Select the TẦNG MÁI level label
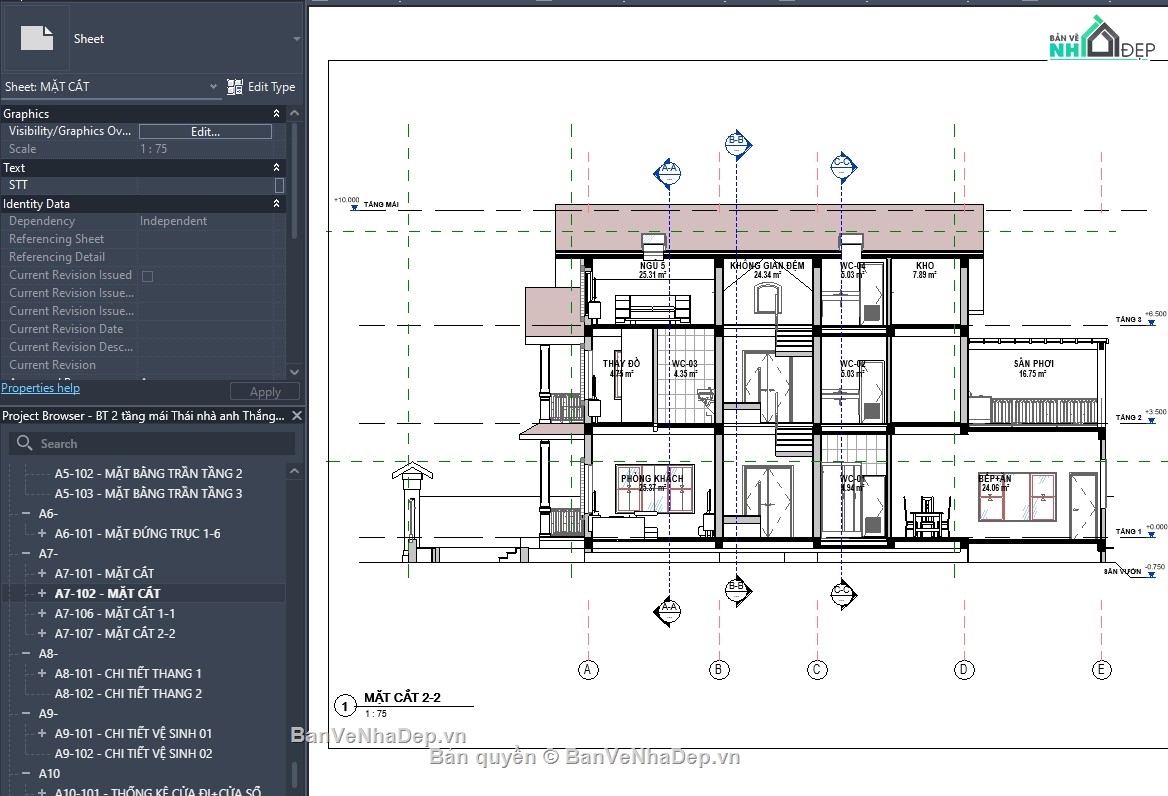The width and height of the screenshot is (1168, 796). (x=381, y=204)
